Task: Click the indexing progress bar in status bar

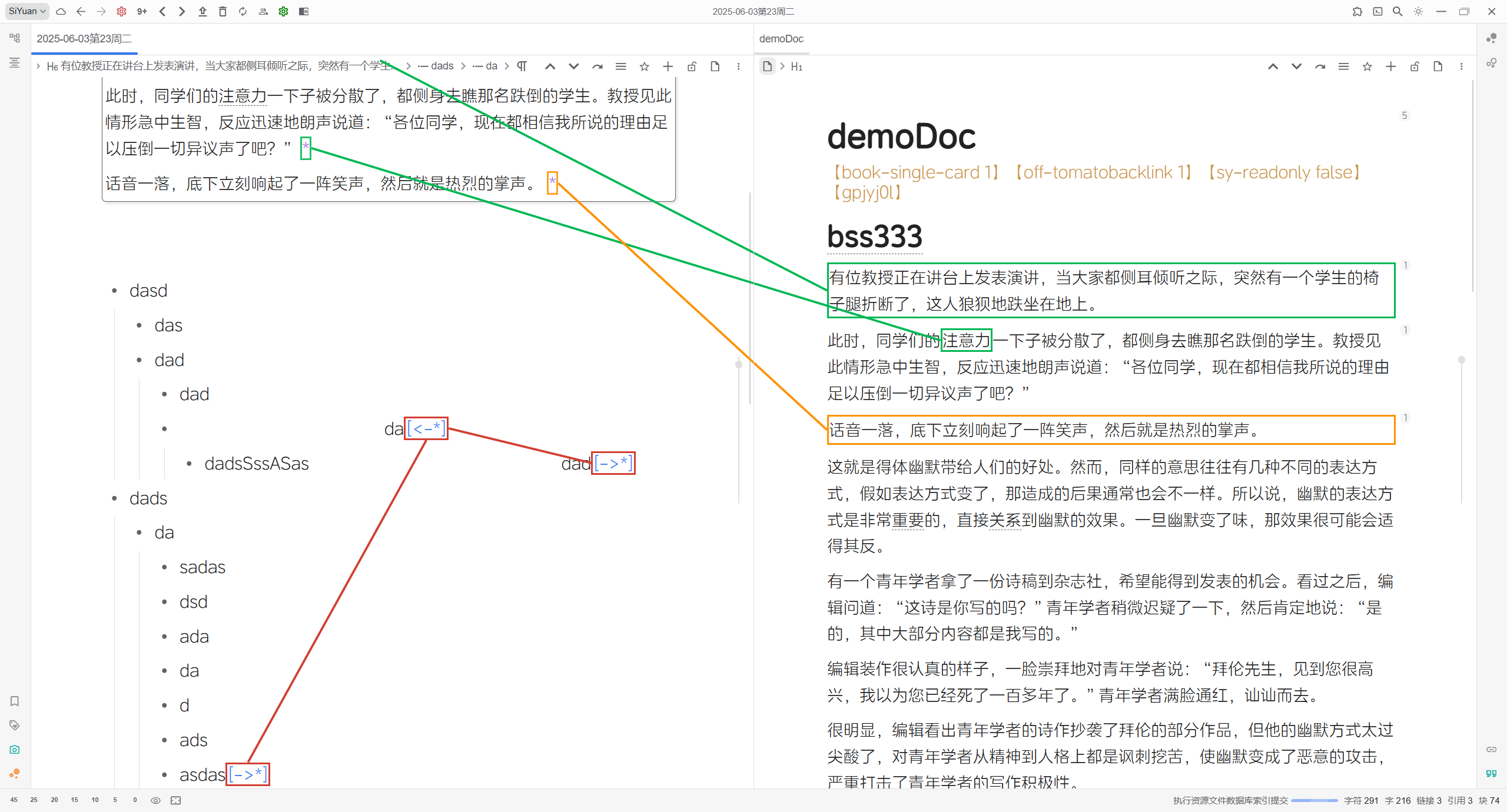Action: 1314,800
